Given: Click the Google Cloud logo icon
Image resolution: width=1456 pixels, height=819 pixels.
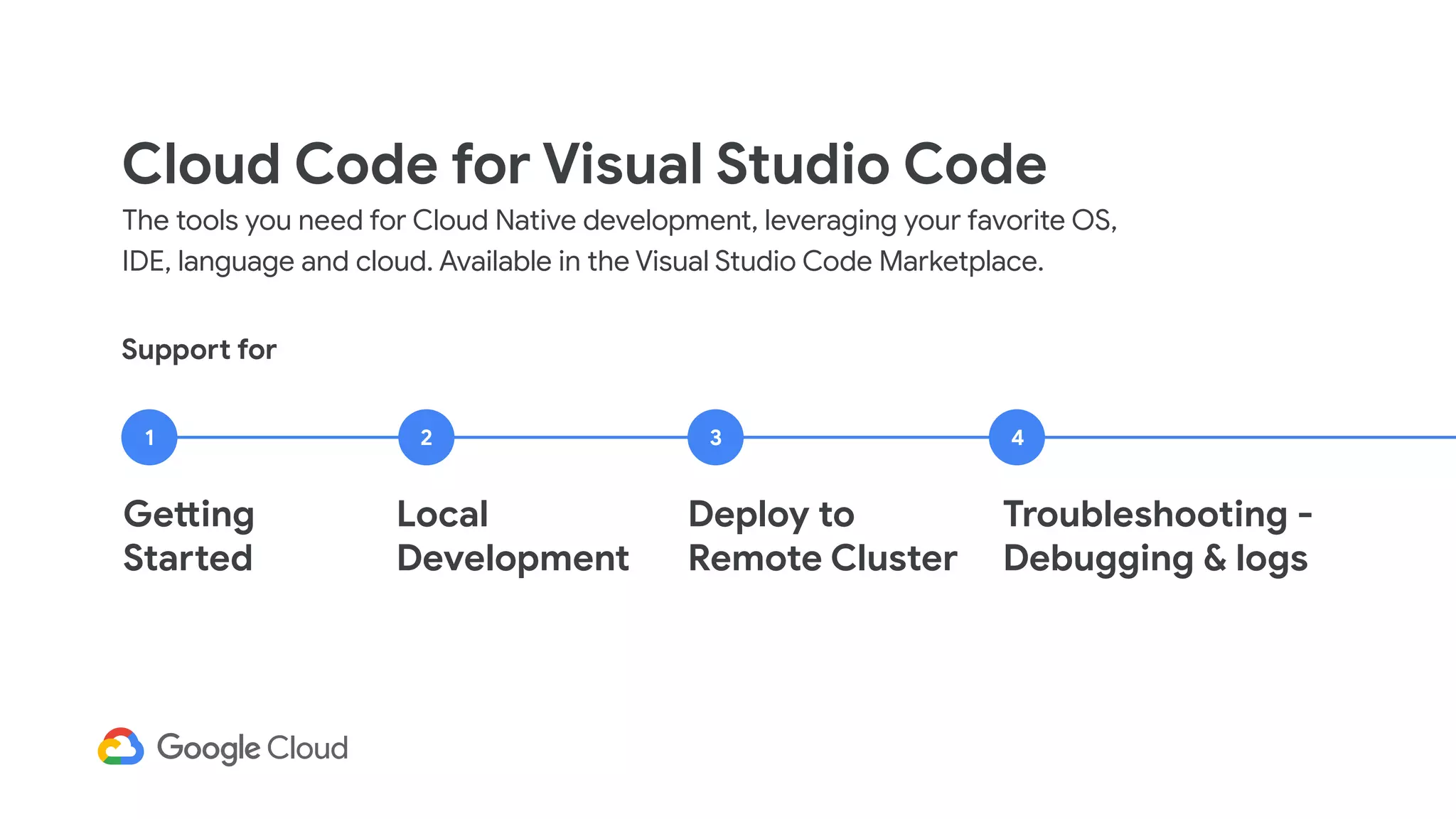Looking at the screenshot, I should (121, 747).
